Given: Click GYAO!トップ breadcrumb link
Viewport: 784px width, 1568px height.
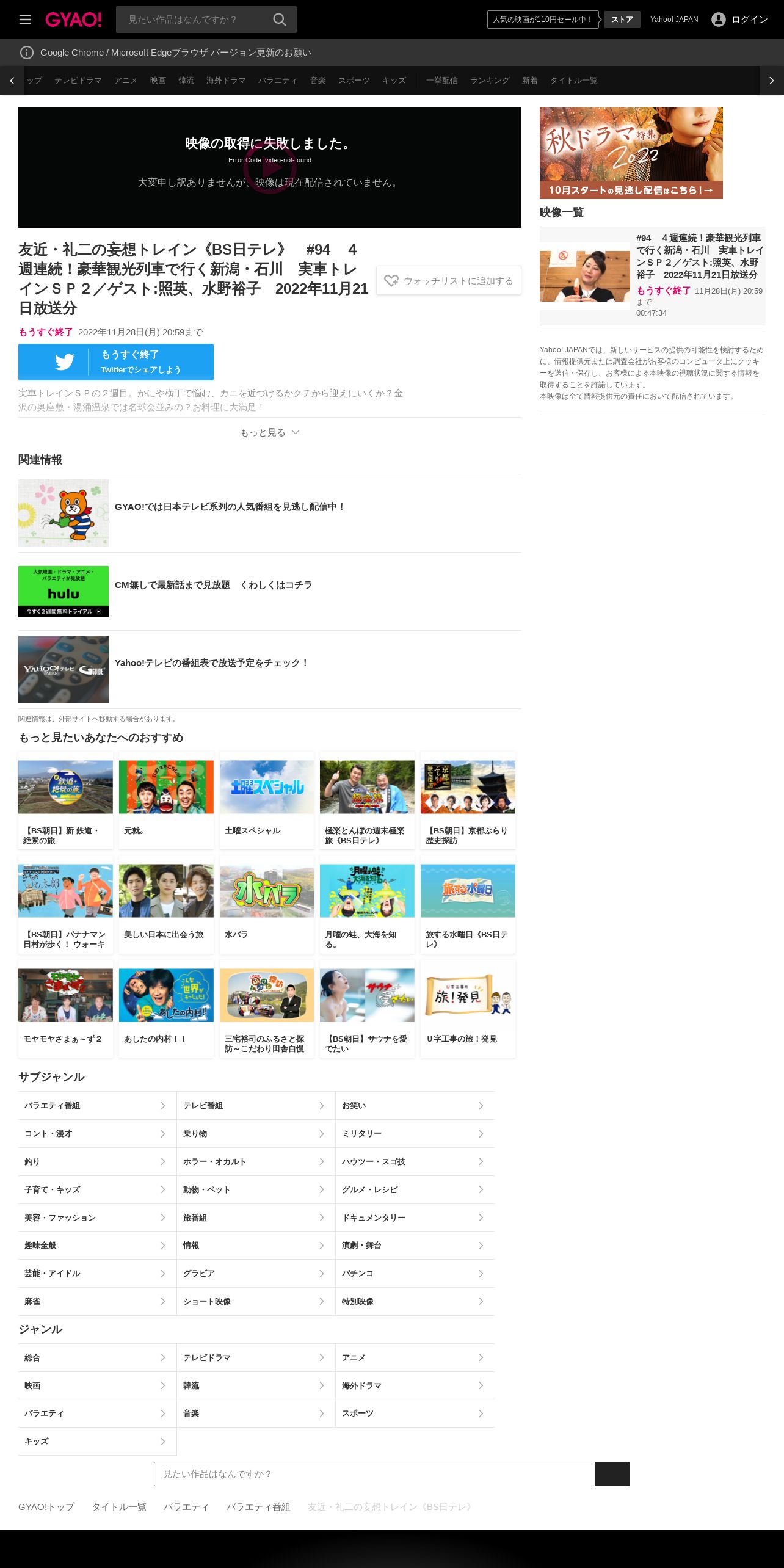Looking at the screenshot, I should tap(46, 1507).
